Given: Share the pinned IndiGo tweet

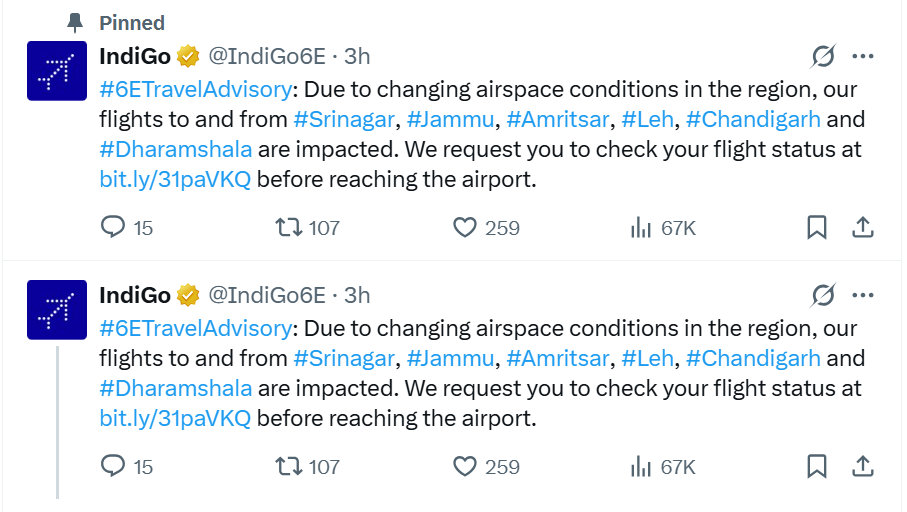Looking at the screenshot, I should tap(863, 228).
